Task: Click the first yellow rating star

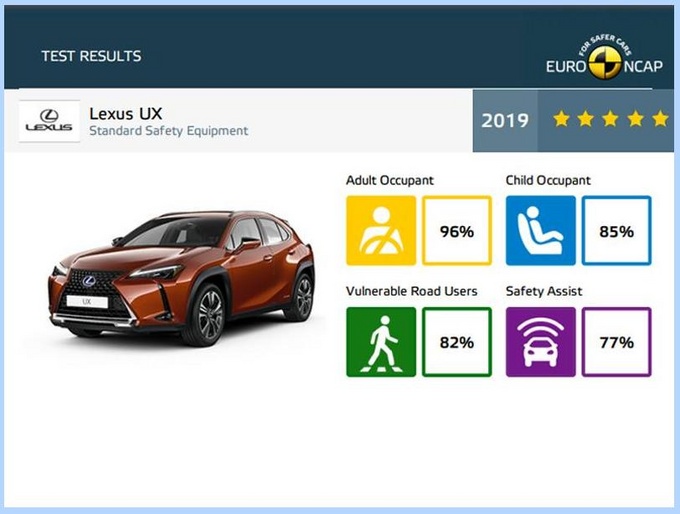Action: 561,118
